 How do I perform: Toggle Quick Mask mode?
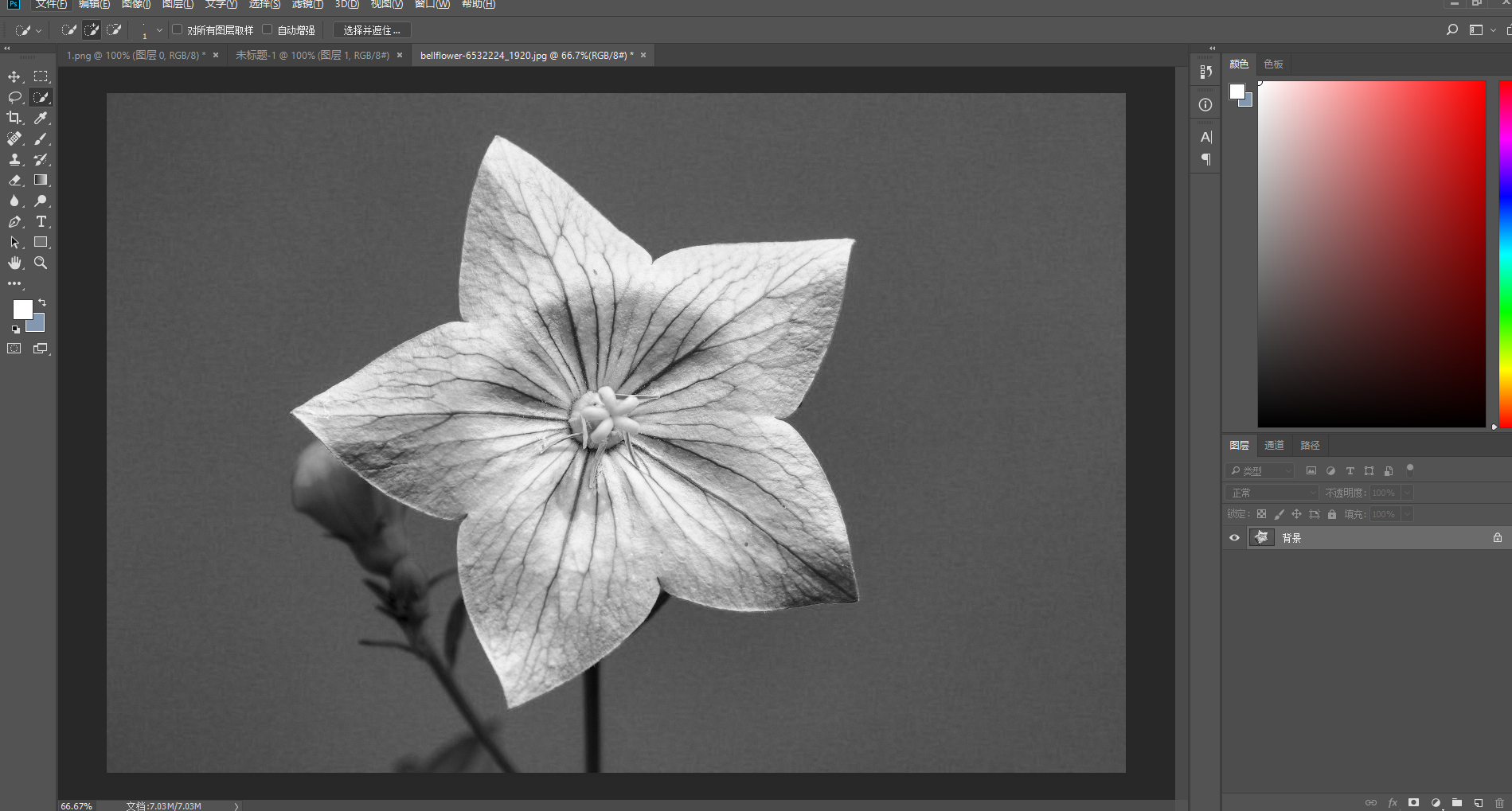click(x=14, y=349)
